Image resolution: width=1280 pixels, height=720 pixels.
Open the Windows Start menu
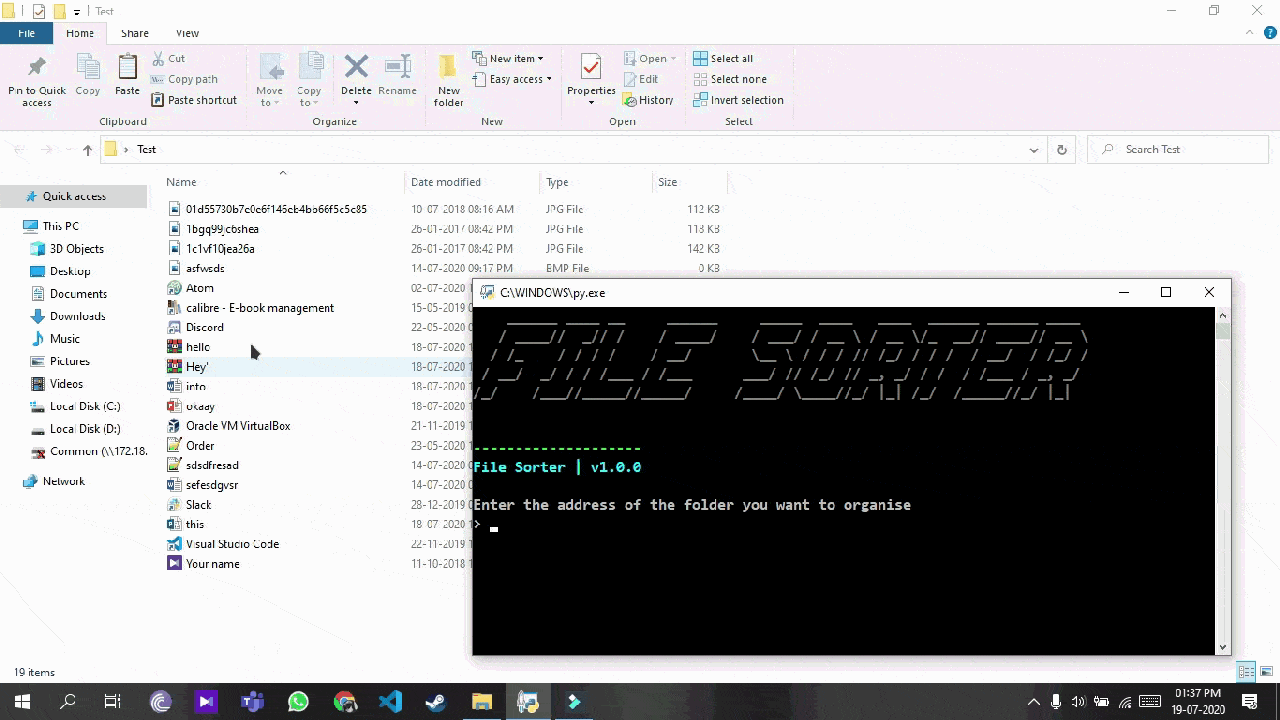22,702
